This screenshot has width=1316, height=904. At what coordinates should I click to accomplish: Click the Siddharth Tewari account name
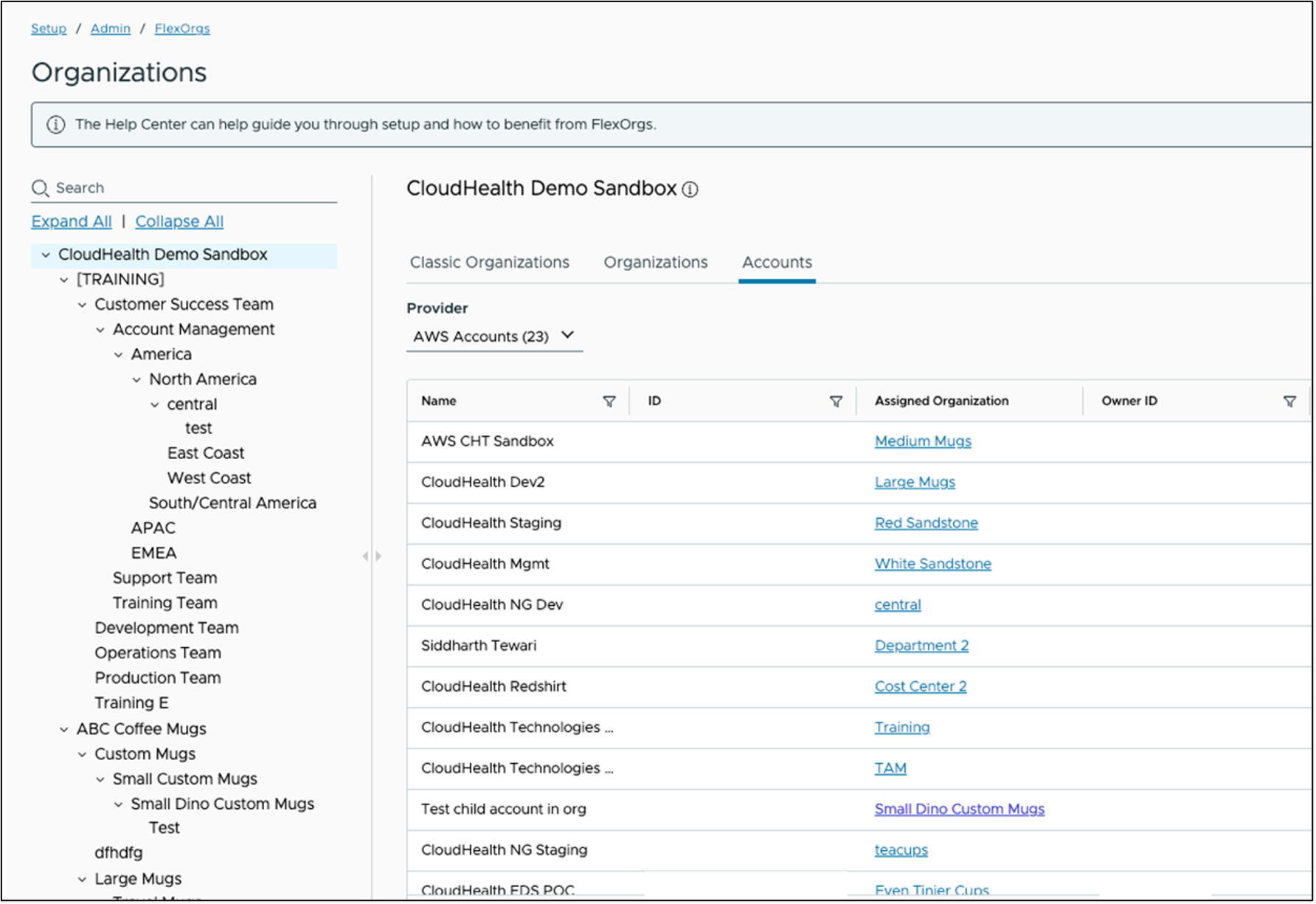479,646
